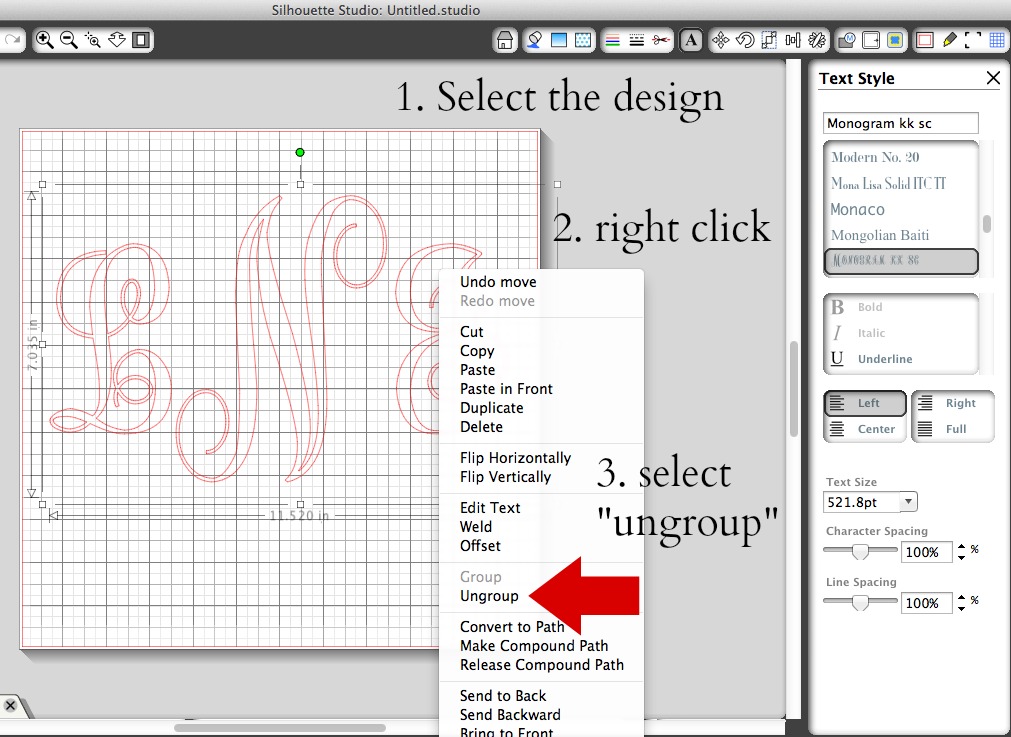Open the Fill Gradient panel icon
Viewport: 1011px width, 737px height.
[x=559, y=40]
